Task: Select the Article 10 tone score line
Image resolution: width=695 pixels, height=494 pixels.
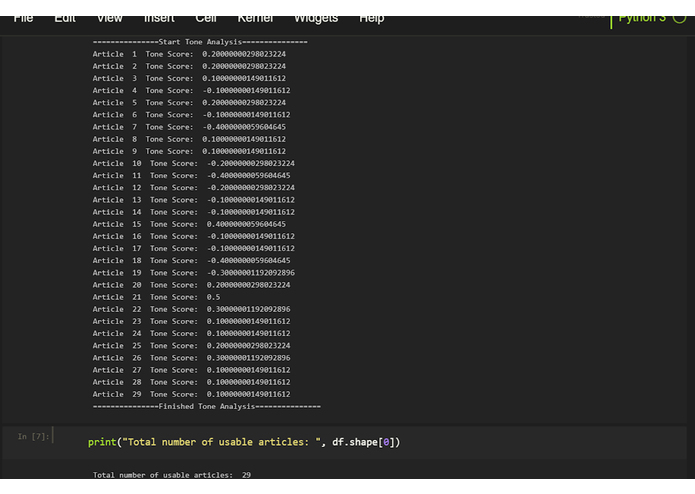Action: tap(194, 163)
